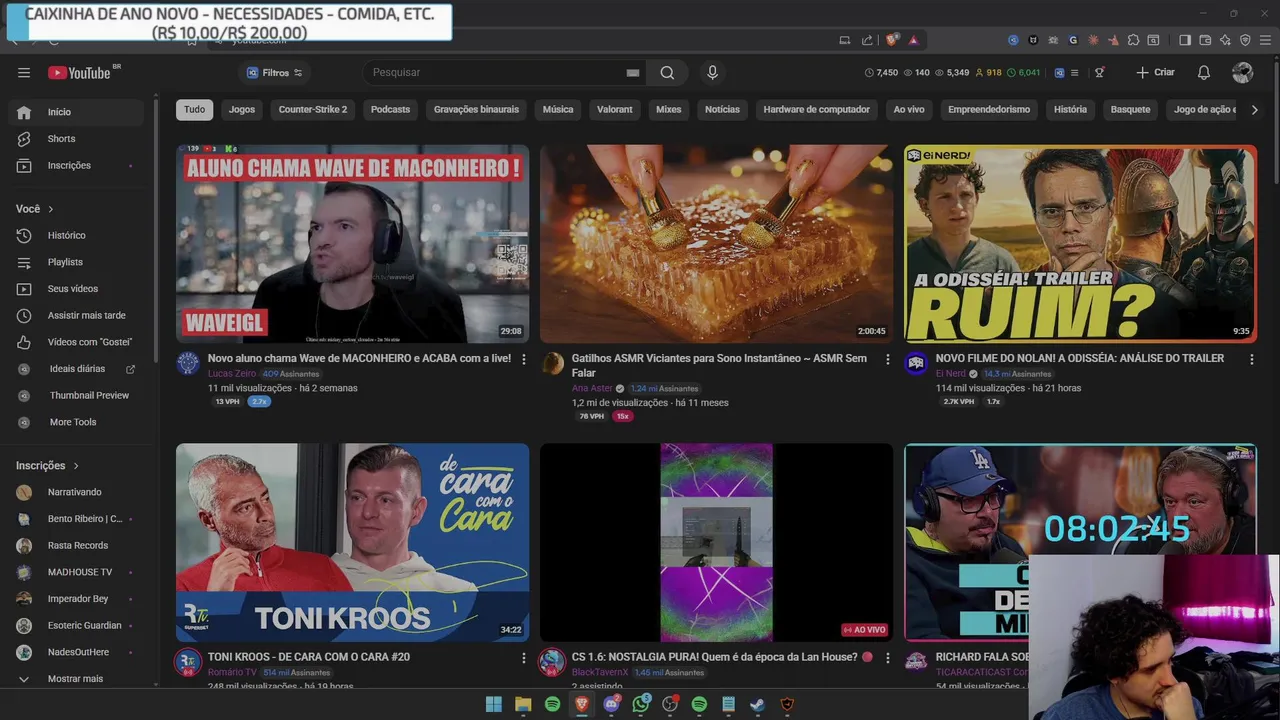Screen dimensions: 1280x720
Task: Play the ALUNO CHAMA WAVE thumbnail
Action: click(353, 243)
